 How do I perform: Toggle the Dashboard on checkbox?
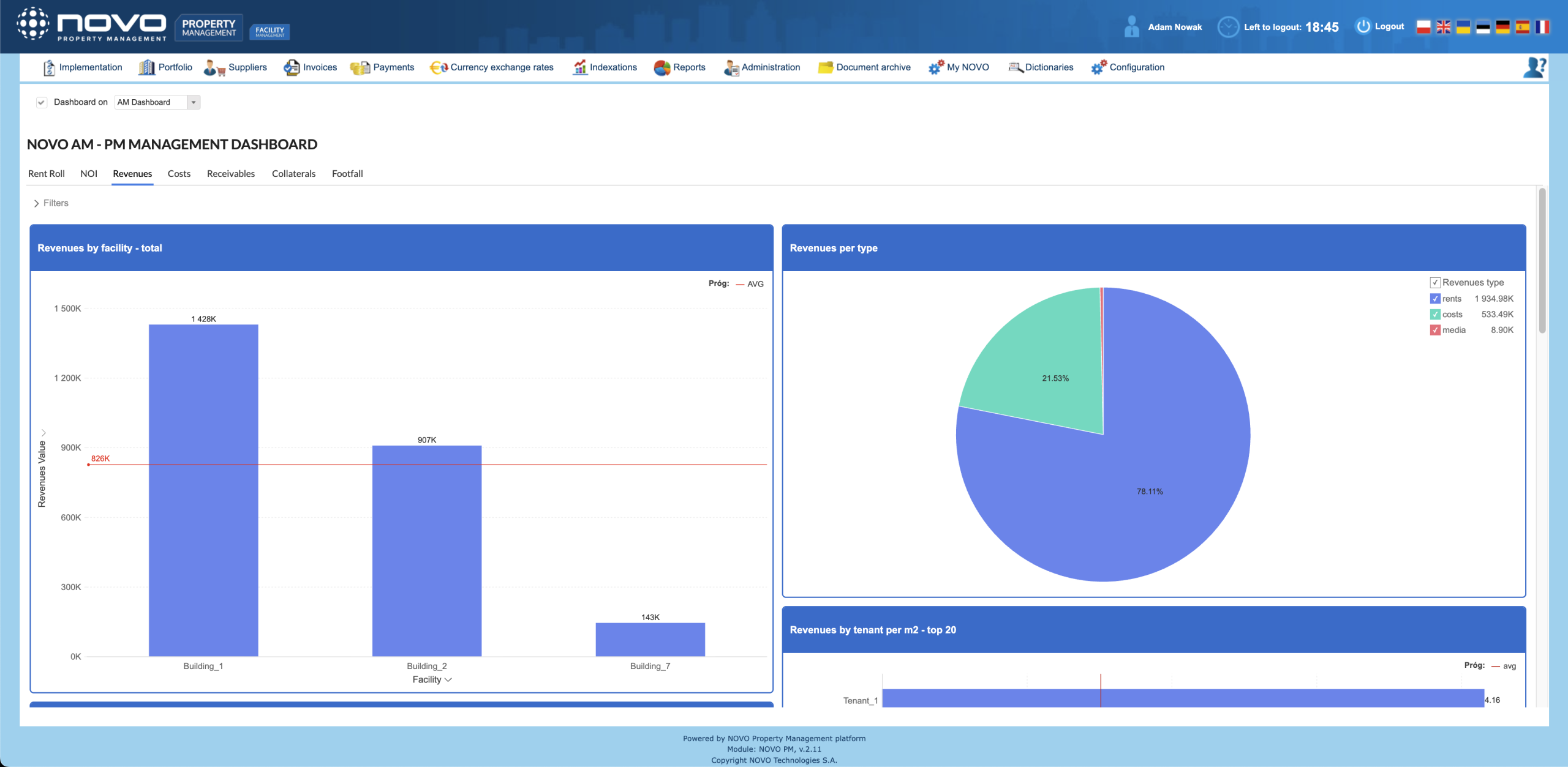coord(42,102)
